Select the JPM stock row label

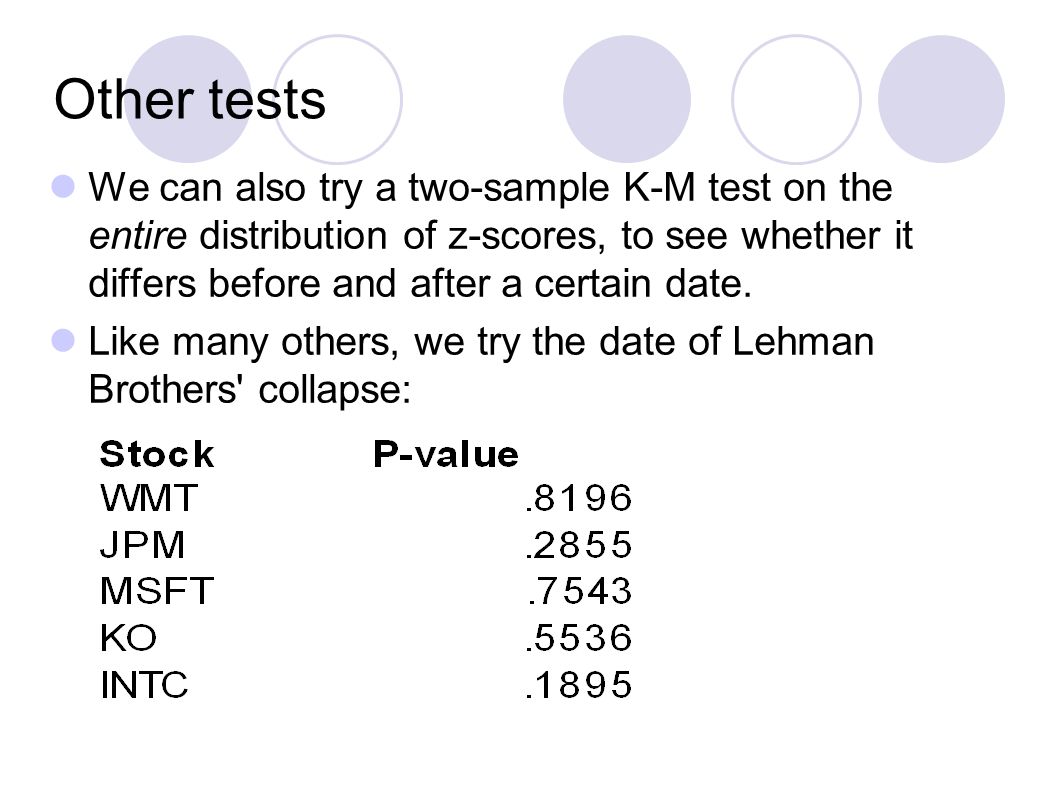tap(142, 545)
